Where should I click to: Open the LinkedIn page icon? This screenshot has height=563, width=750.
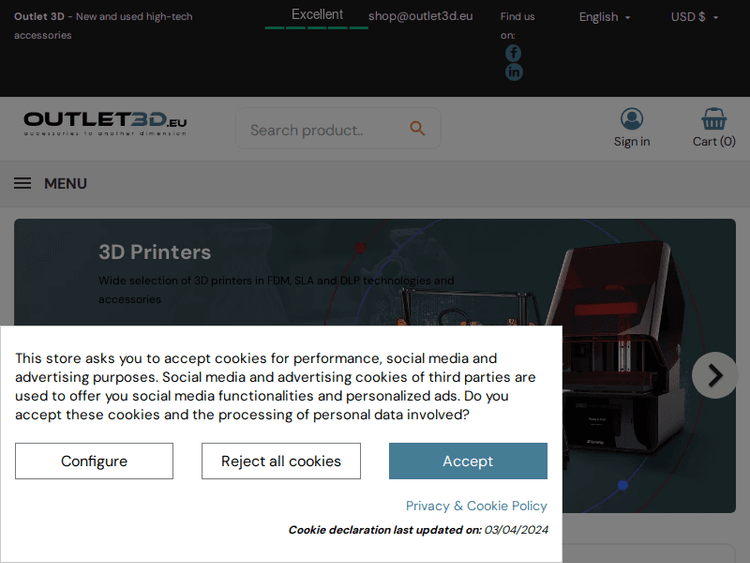pyautogui.click(x=513, y=72)
